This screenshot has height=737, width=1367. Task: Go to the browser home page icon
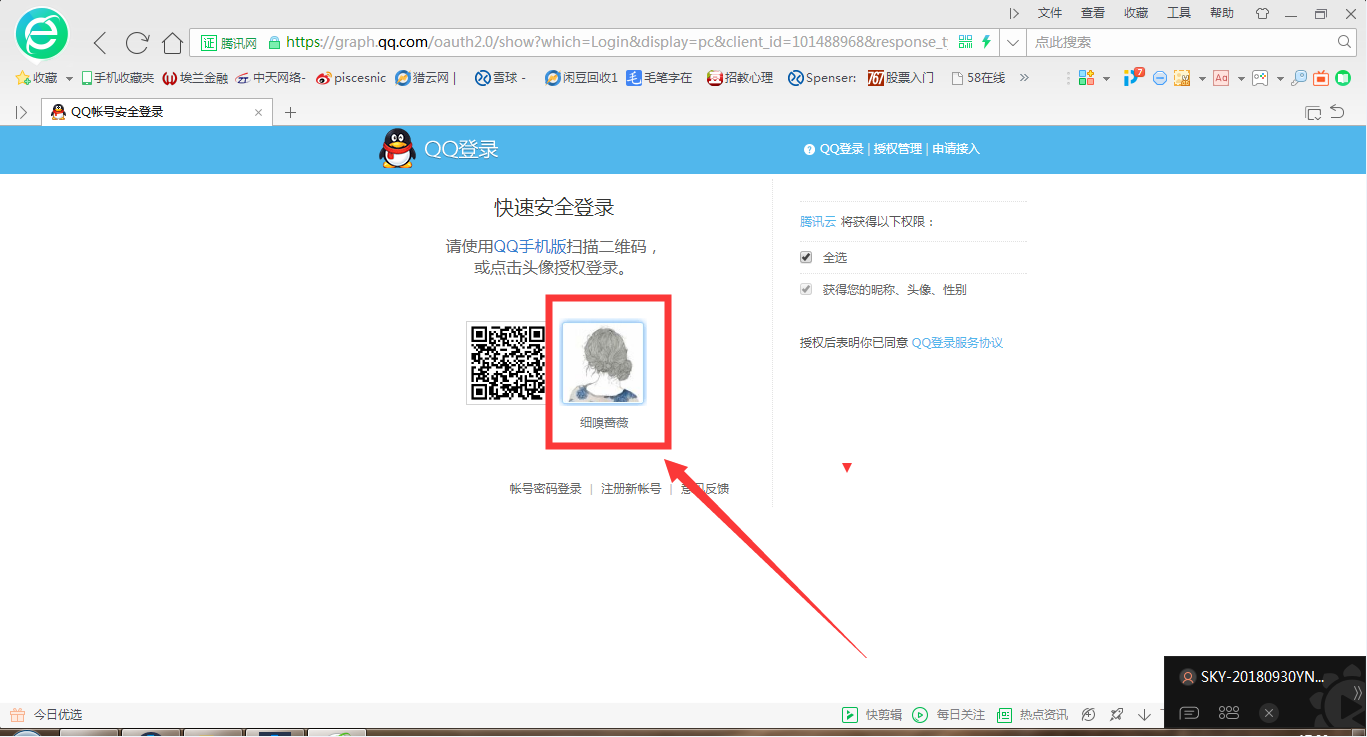(172, 42)
